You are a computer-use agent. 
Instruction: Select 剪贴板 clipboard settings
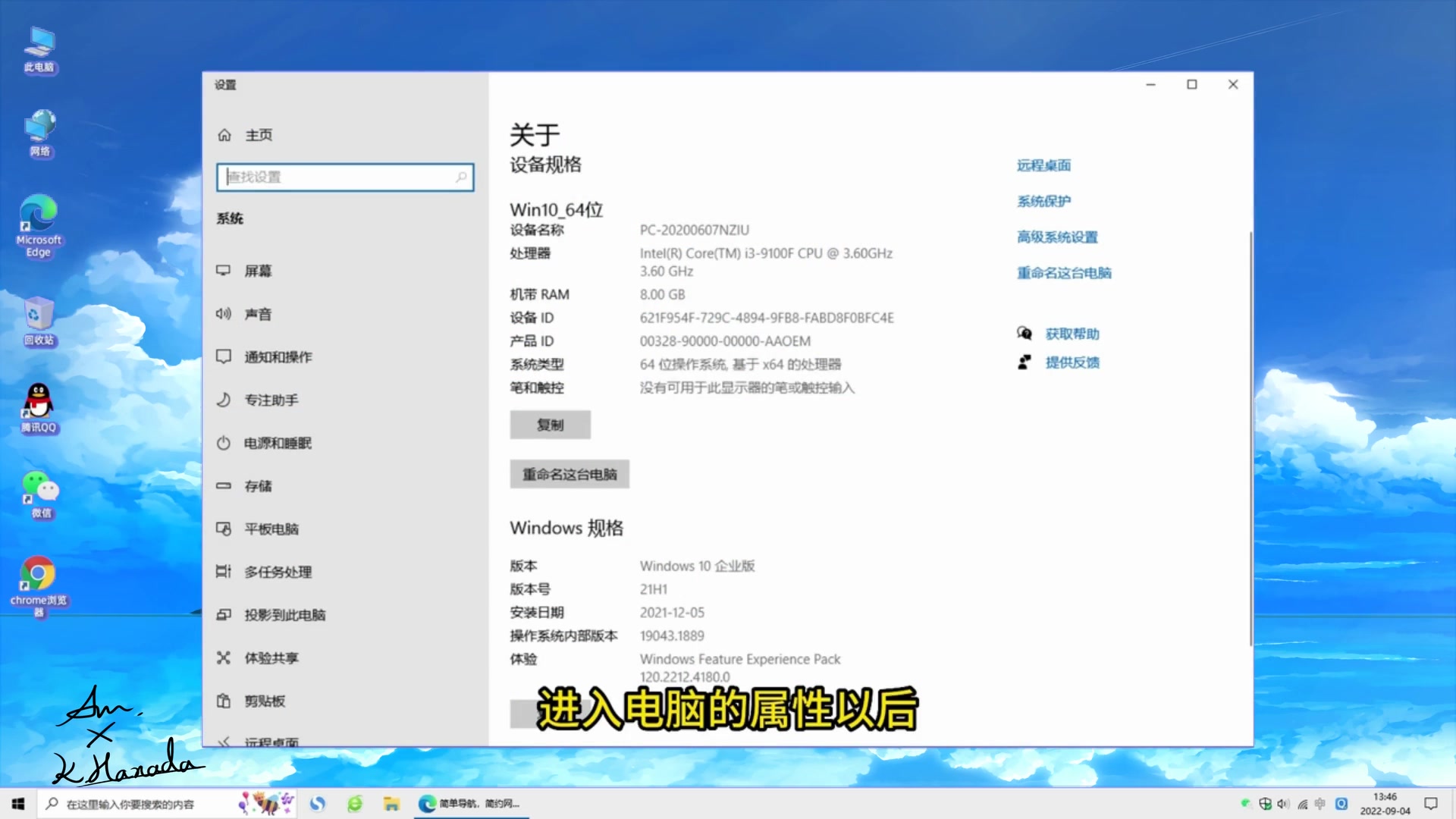click(x=264, y=701)
